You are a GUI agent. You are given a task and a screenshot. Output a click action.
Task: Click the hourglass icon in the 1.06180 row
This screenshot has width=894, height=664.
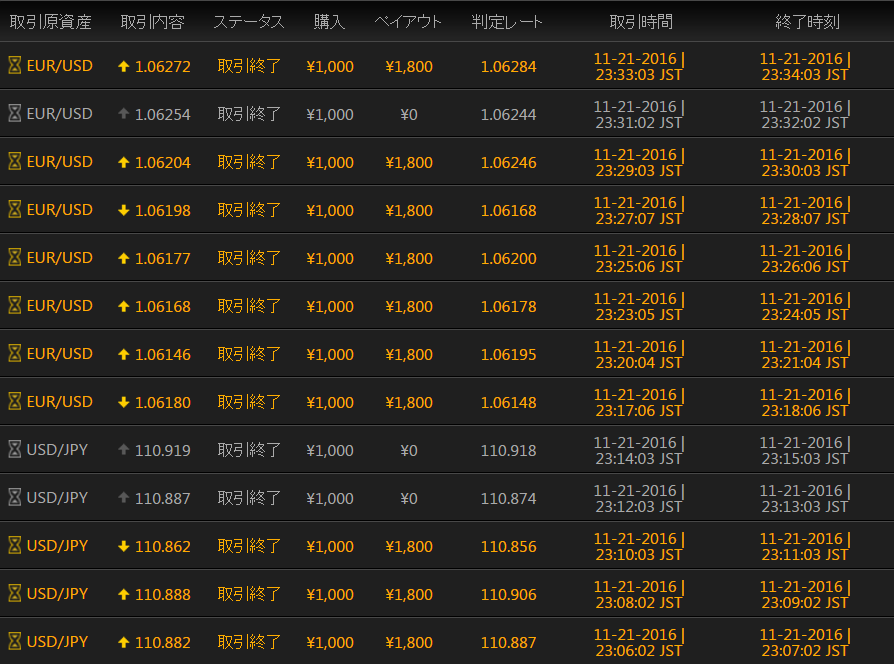15,401
